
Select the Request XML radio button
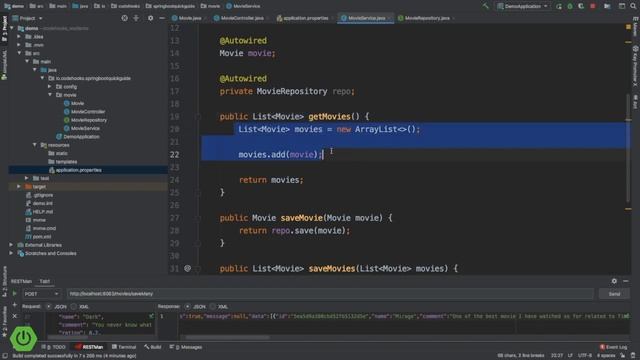[x=73, y=306]
